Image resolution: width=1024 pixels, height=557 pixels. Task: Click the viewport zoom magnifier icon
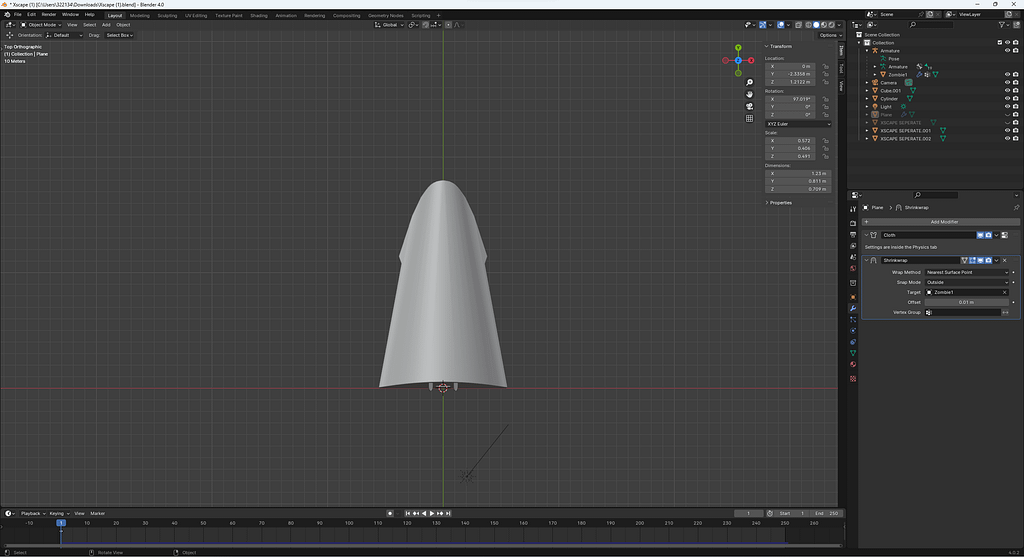point(749,83)
